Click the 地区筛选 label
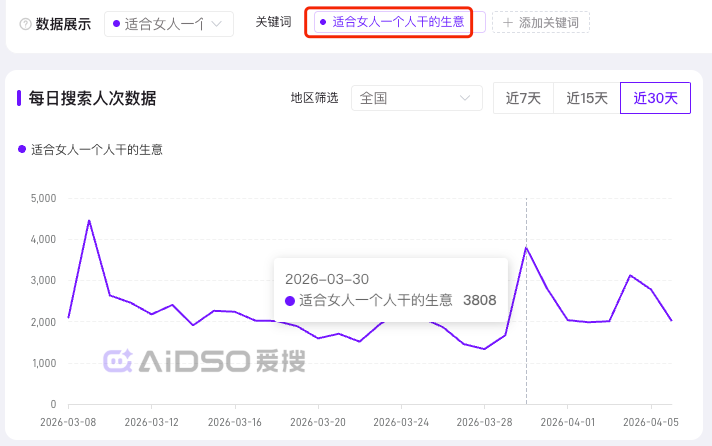Image resolution: width=712 pixels, height=446 pixels. [314, 98]
